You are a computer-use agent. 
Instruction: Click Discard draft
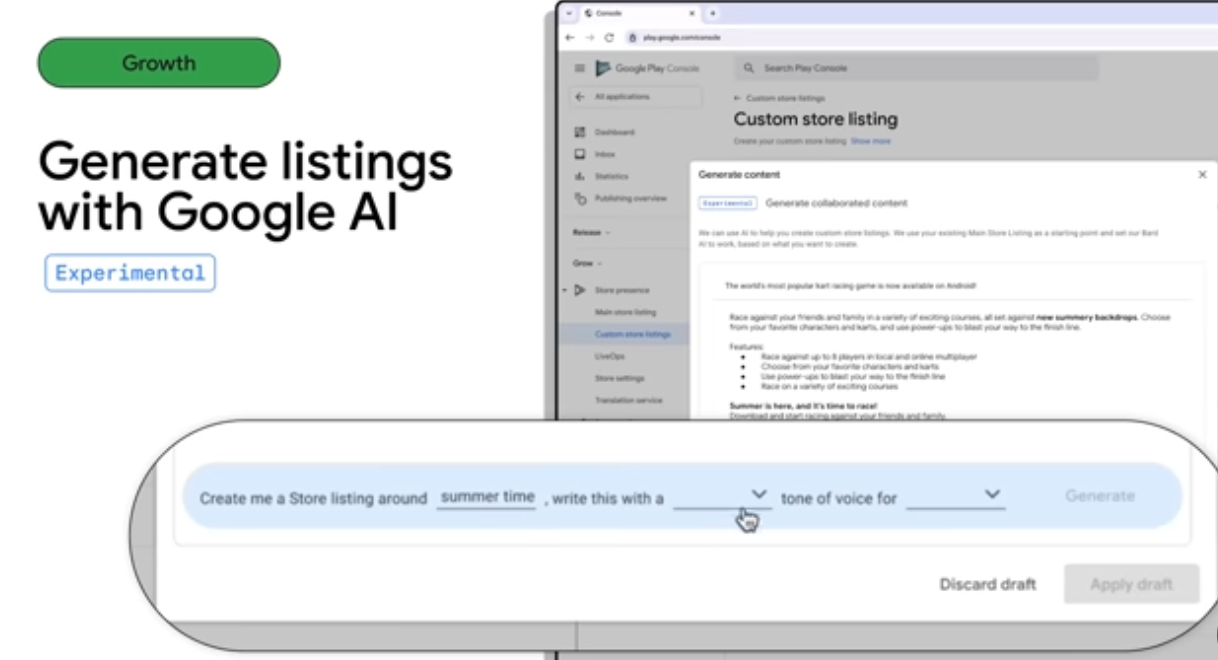[x=988, y=584]
